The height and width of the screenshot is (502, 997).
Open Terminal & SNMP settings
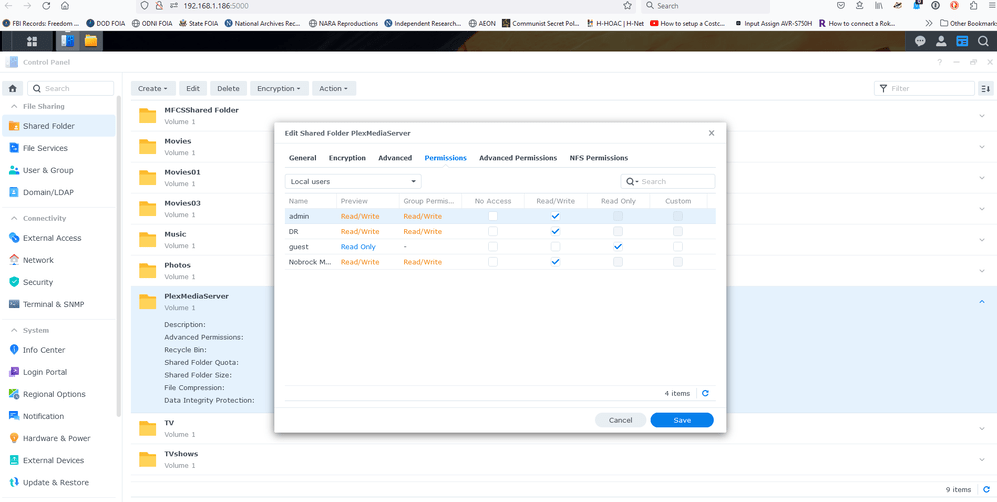click(x=59, y=304)
